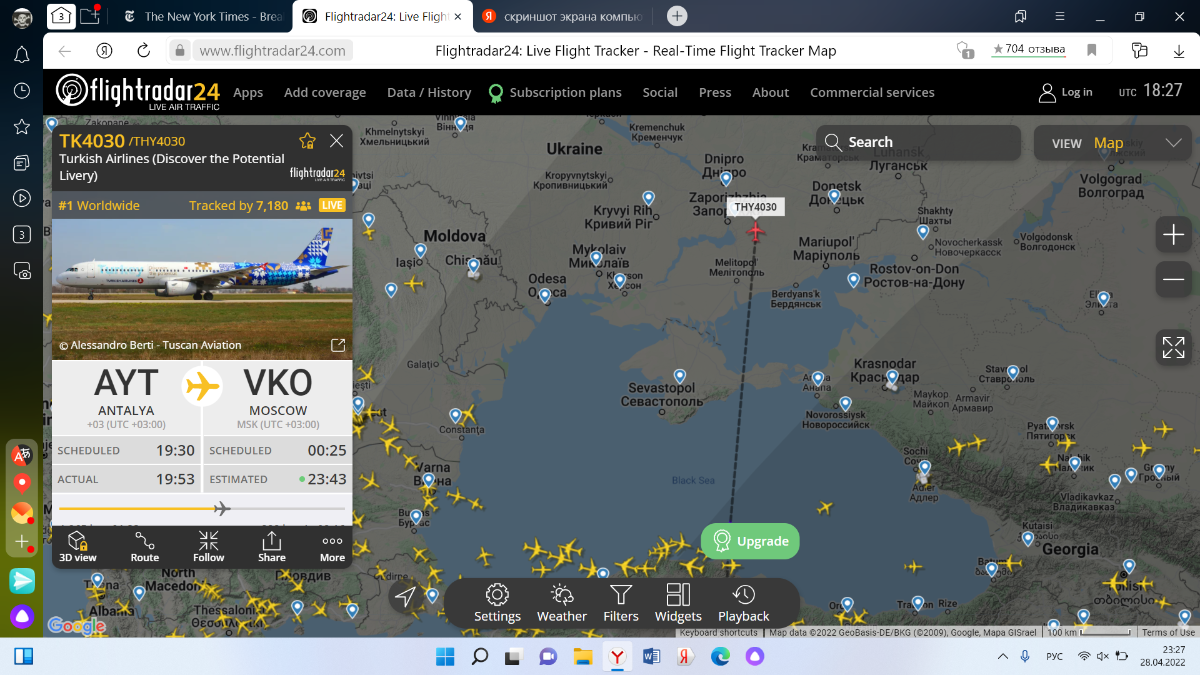Share the TK4030 flight
This screenshot has height=675, width=1200.
click(271, 546)
